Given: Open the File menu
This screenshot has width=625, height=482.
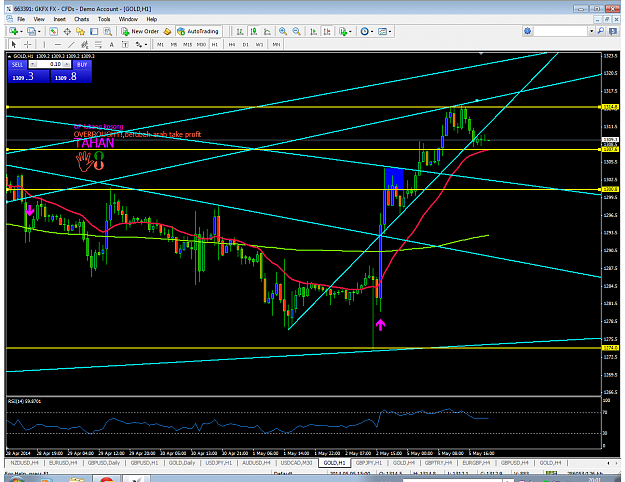Looking at the screenshot, I should coord(21,19).
